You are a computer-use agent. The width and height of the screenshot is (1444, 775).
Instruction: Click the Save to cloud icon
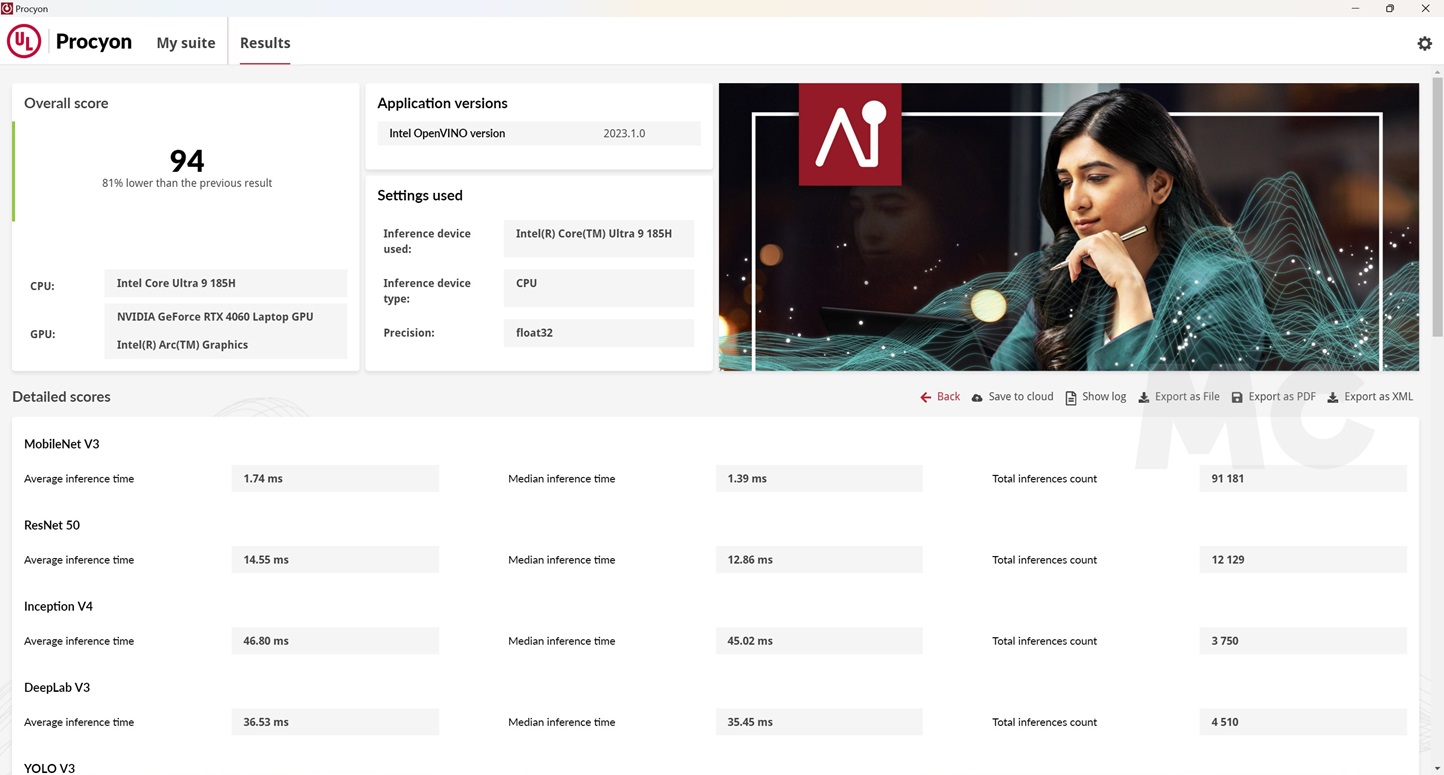977,397
